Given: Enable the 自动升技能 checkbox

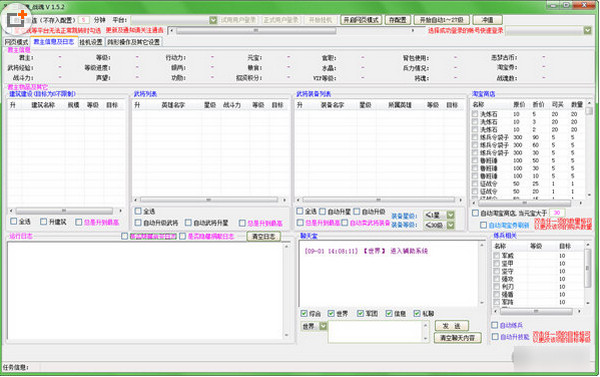Looking at the screenshot, I should pyautogui.click(x=495, y=336).
